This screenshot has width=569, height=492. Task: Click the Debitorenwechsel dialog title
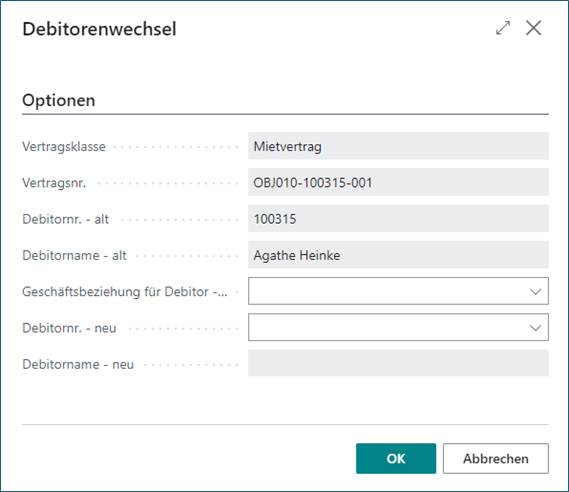(99, 29)
